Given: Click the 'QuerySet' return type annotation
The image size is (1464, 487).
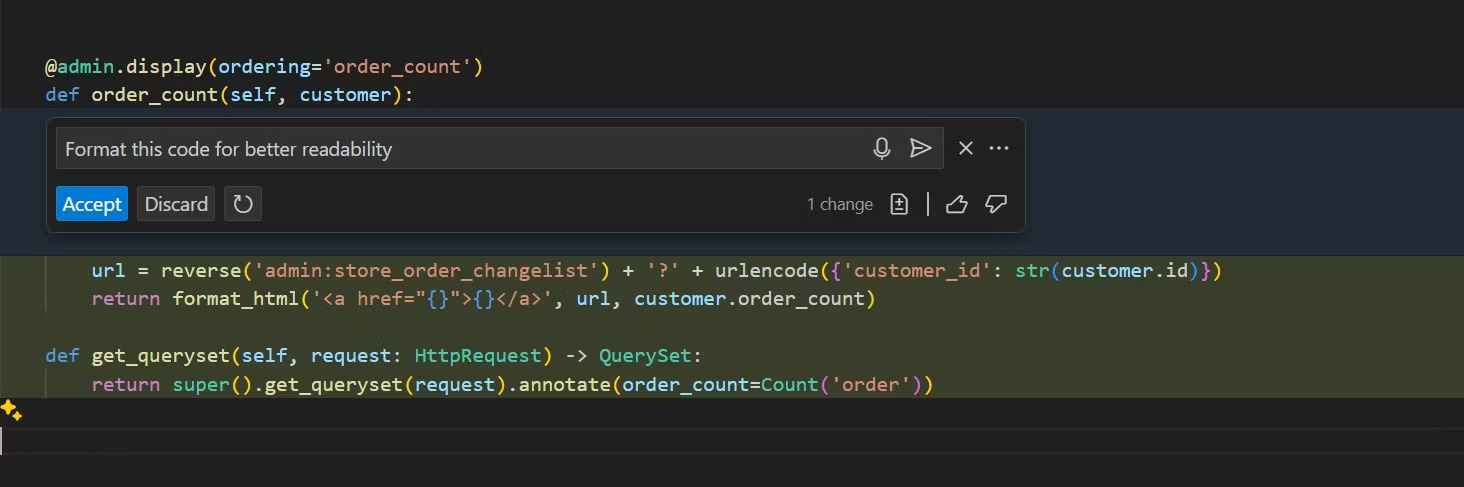Looking at the screenshot, I should pos(645,356).
